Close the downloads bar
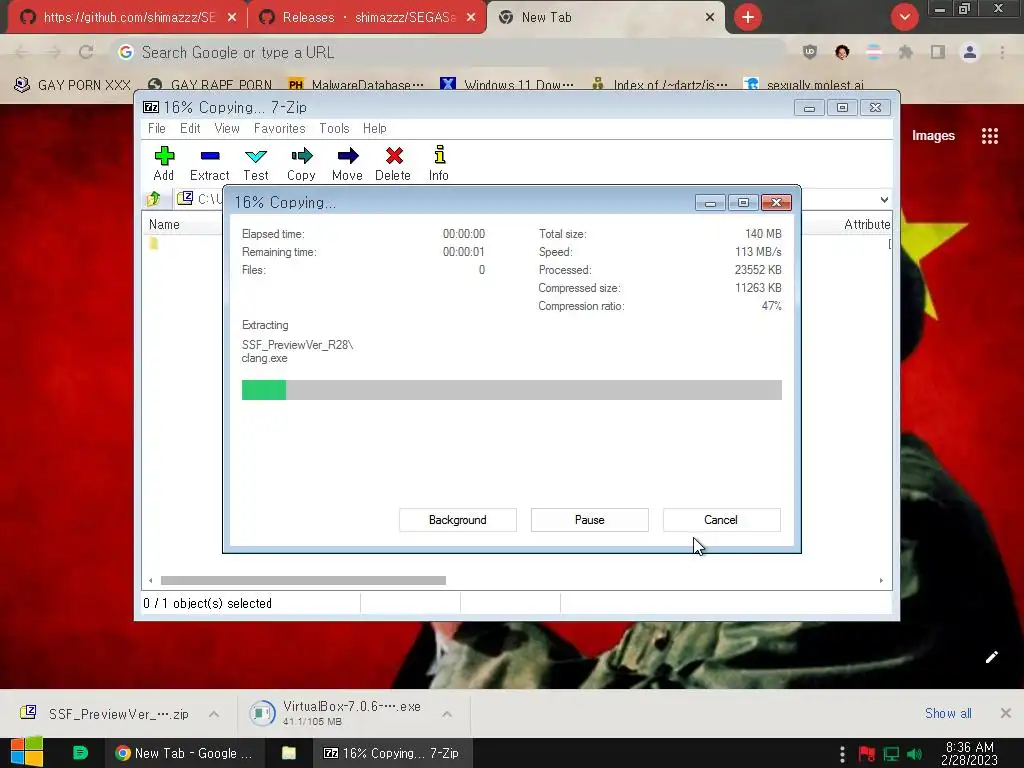The image size is (1024, 768). tap(1006, 713)
